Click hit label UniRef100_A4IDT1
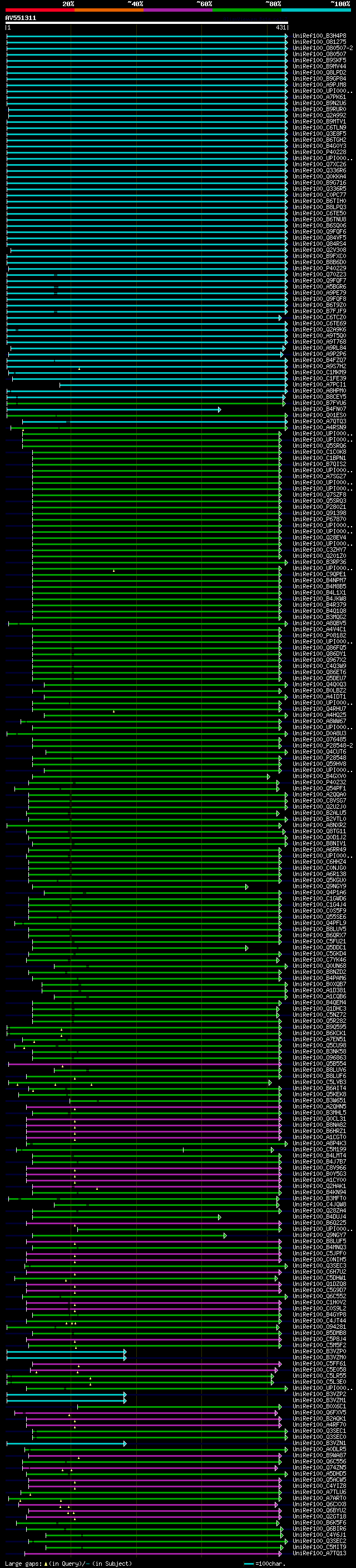 tap(319, 697)
